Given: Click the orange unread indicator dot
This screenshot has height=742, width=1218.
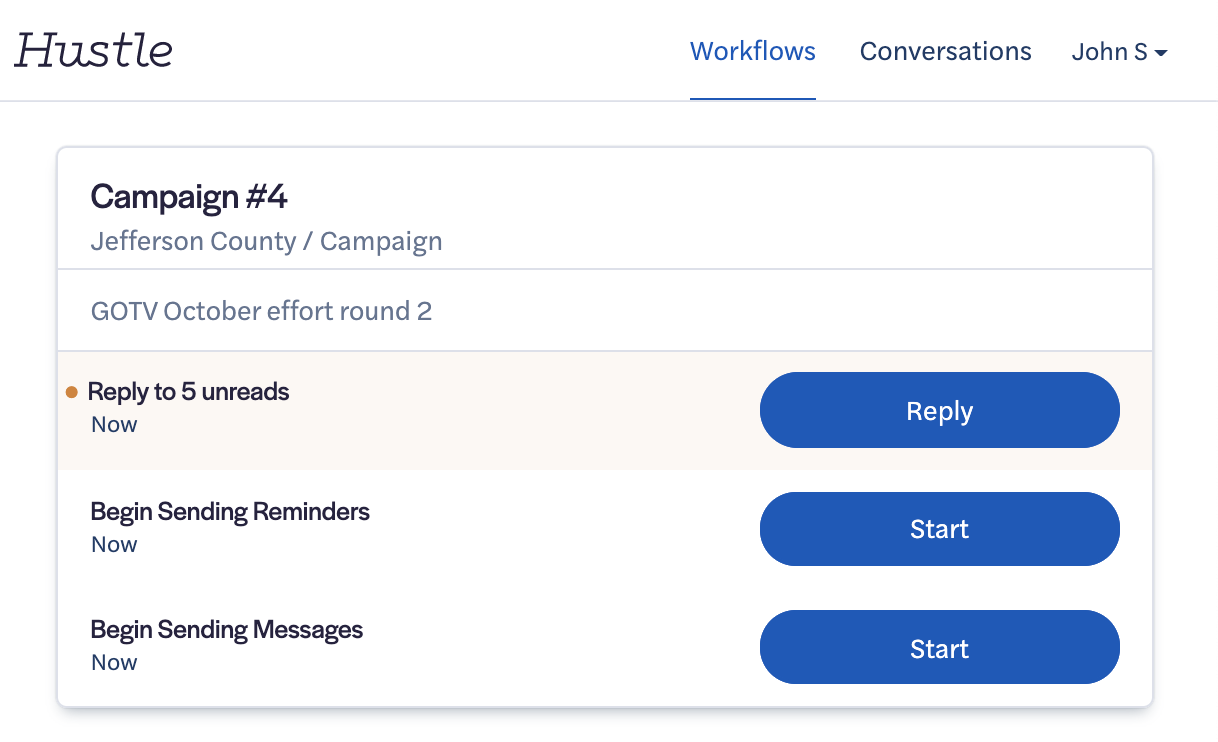Looking at the screenshot, I should [x=71, y=392].
